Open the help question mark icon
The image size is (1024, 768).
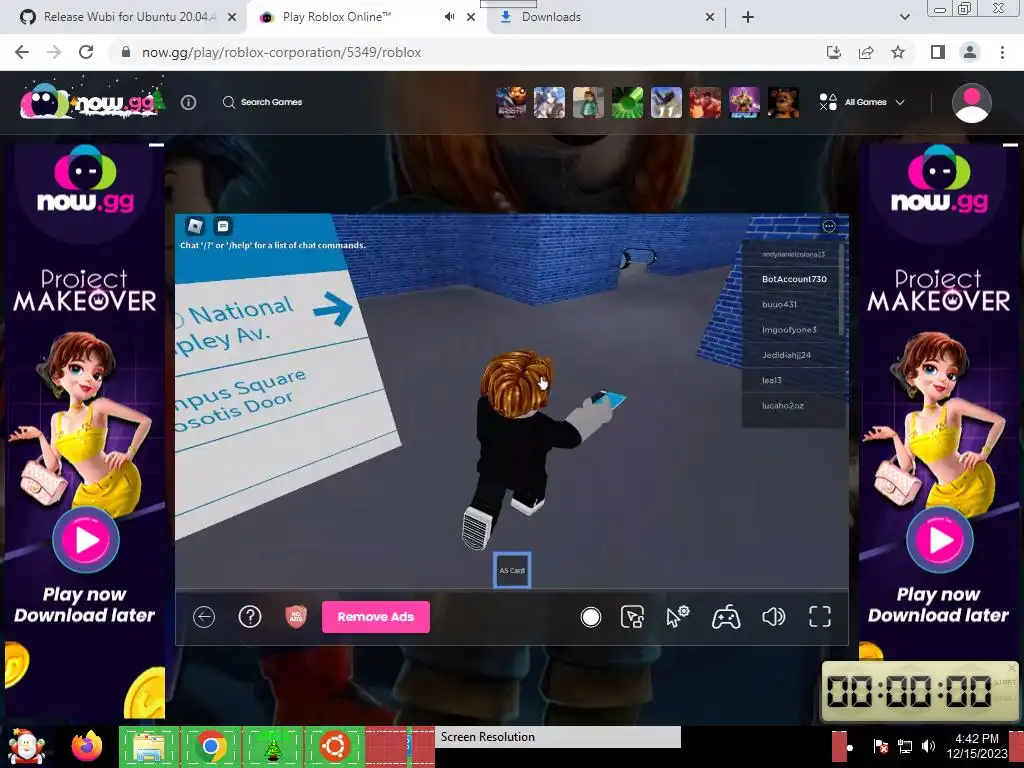click(x=249, y=616)
